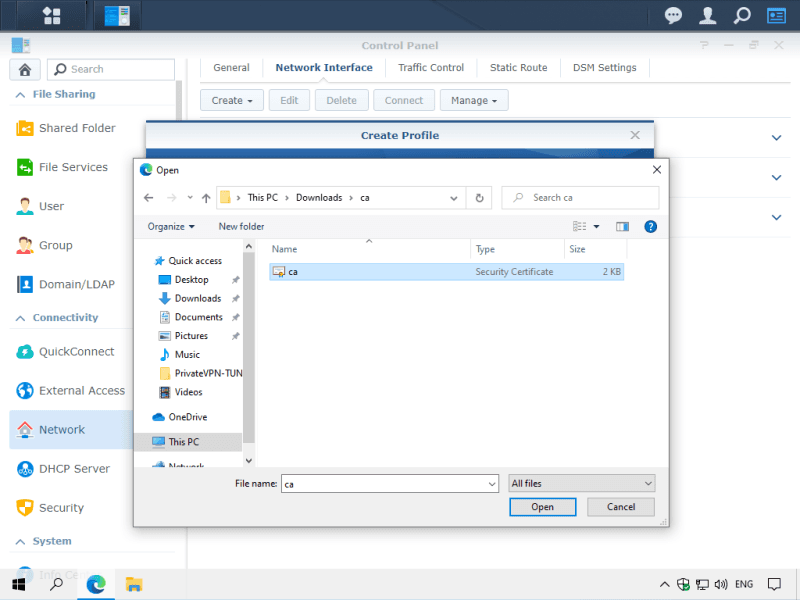Switch to the DSM Settings tab
The image size is (800, 600).
(604, 68)
